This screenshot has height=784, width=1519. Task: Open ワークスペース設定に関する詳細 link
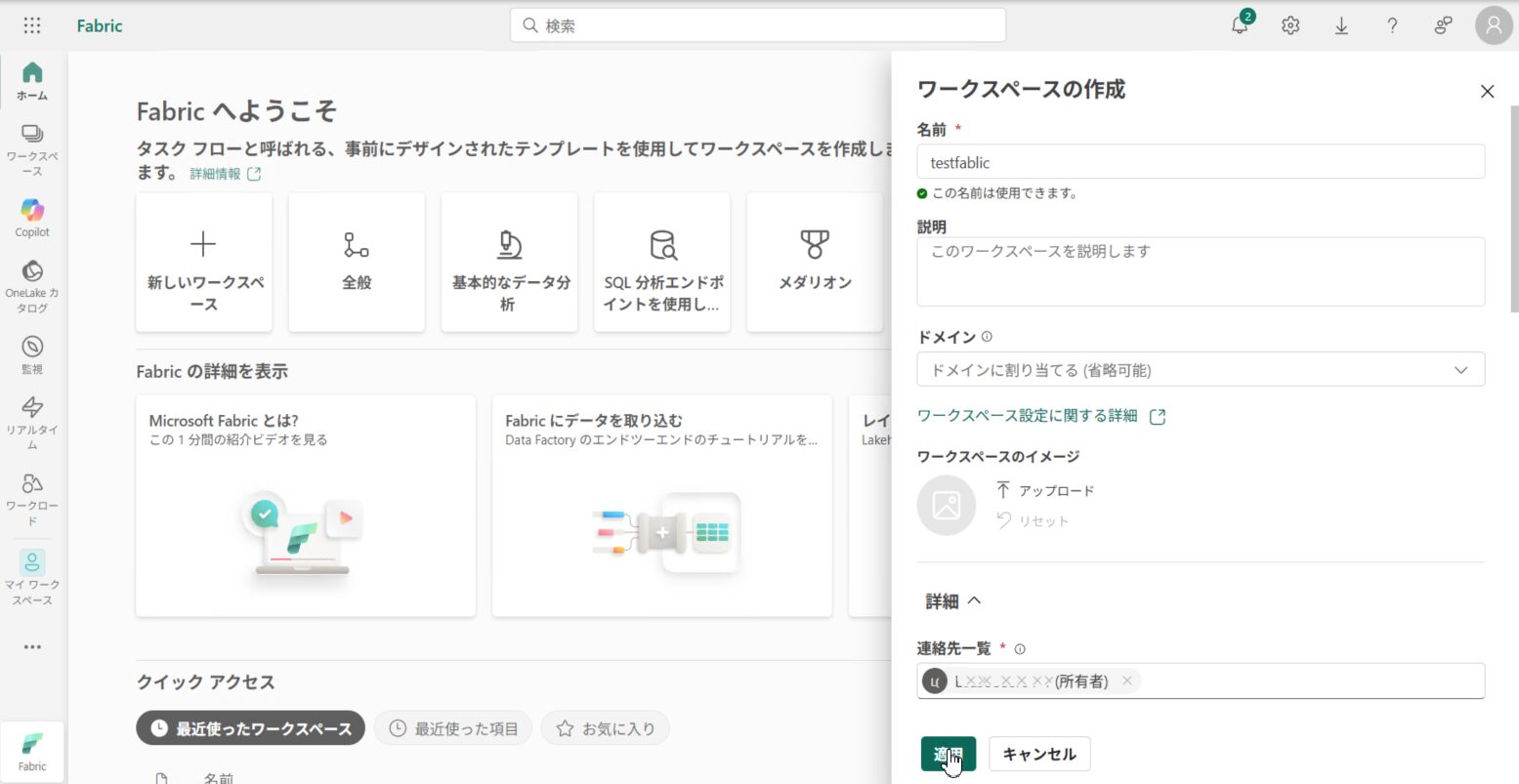tap(1027, 416)
